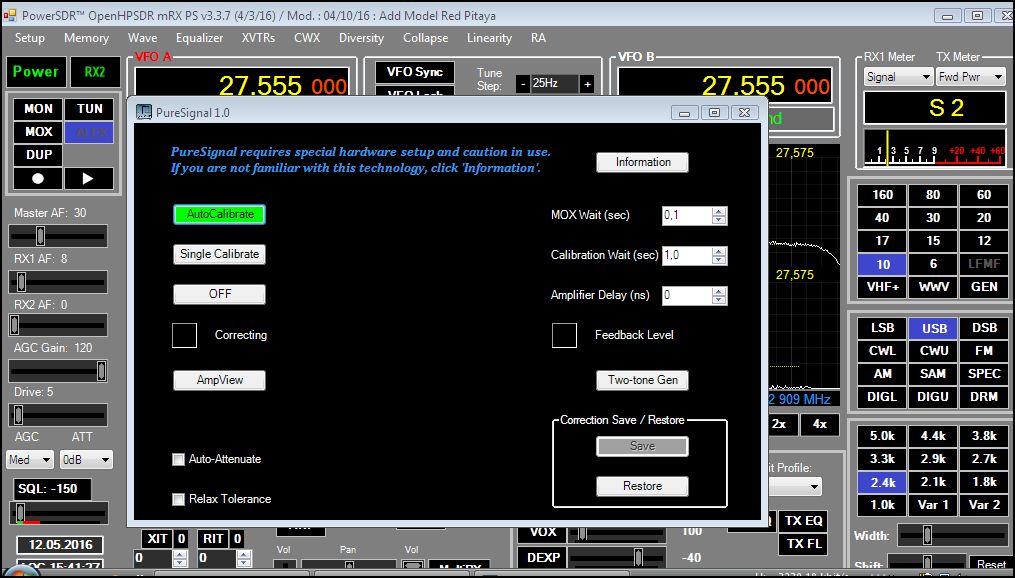
Task: Toggle VFO Sync button
Action: pos(414,72)
